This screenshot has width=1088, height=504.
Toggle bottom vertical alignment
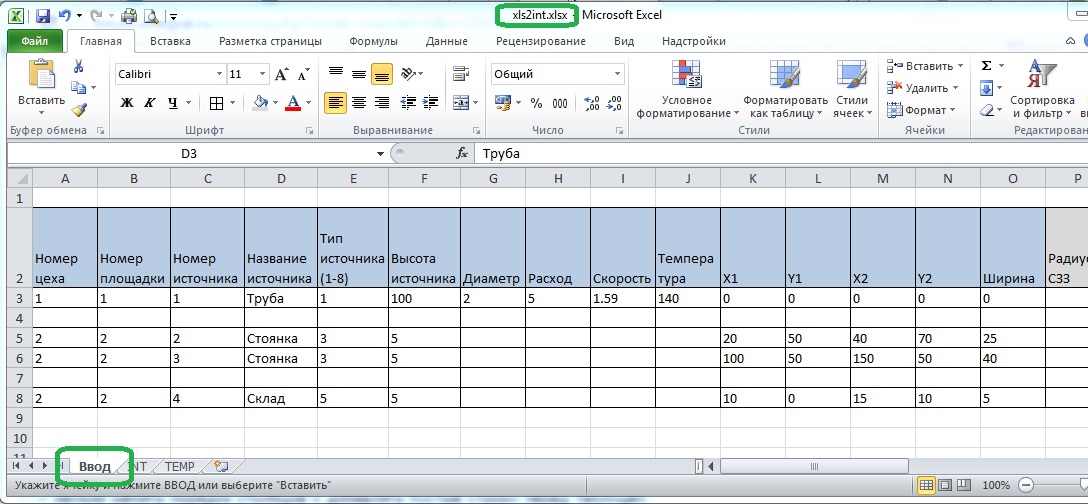(382, 73)
